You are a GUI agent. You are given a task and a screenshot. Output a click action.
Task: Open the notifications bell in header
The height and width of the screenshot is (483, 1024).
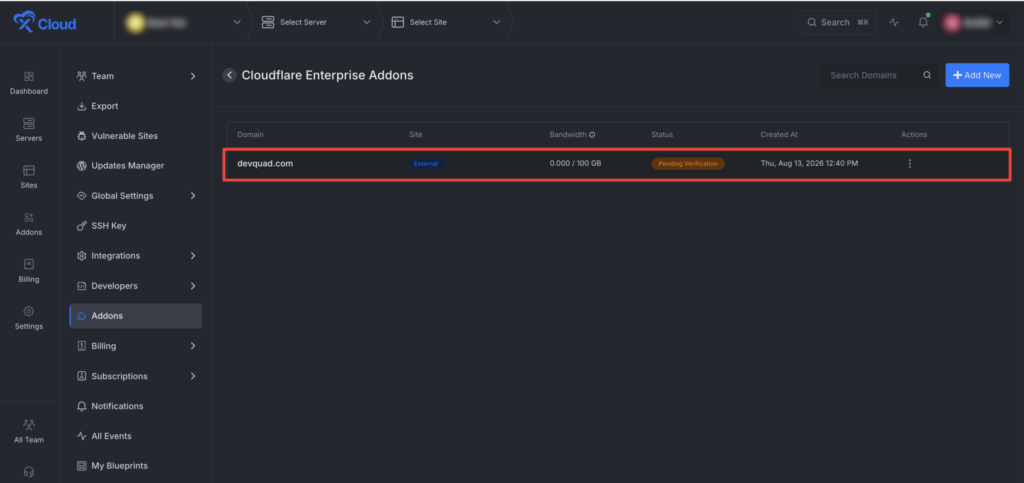[923, 22]
